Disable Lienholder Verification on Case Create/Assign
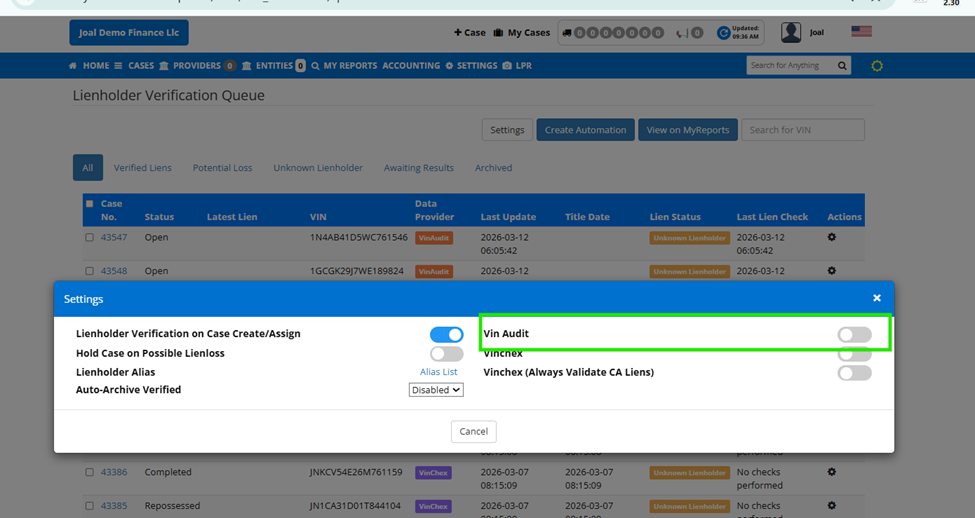Screen dimensions: 975x518 click(446, 335)
